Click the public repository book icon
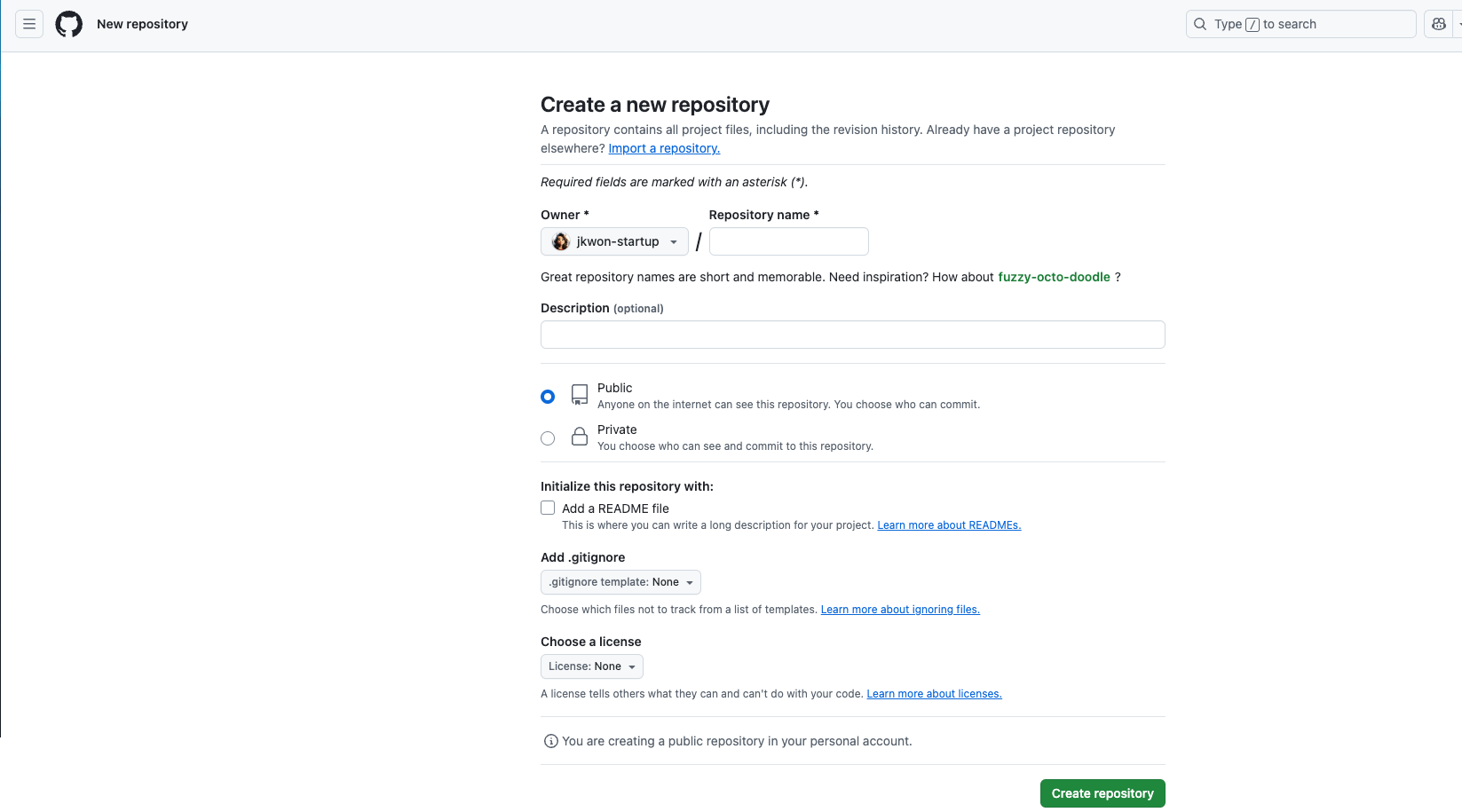The height and width of the screenshot is (812, 1462). click(580, 395)
